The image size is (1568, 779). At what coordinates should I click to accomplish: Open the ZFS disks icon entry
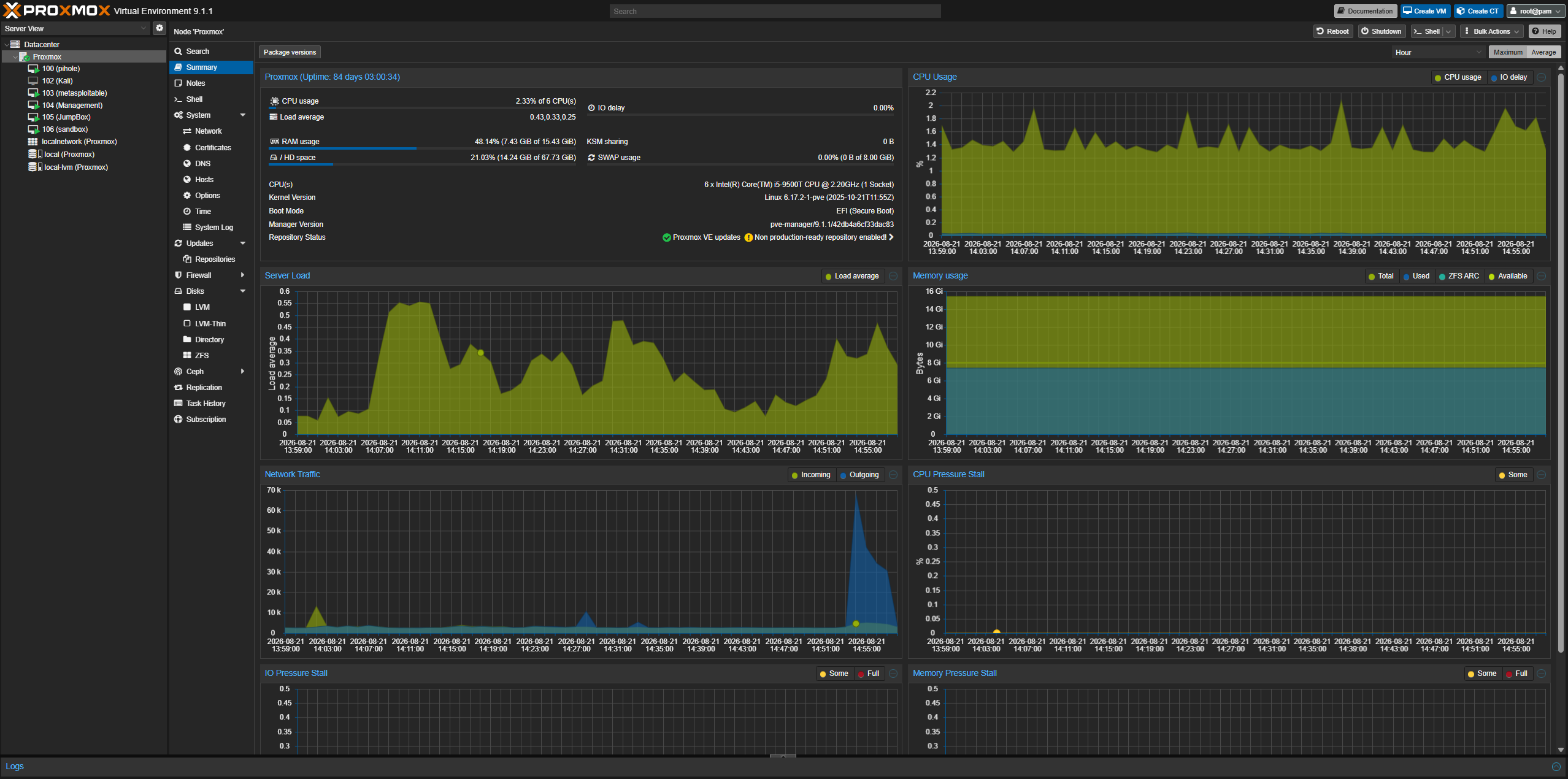(x=187, y=356)
